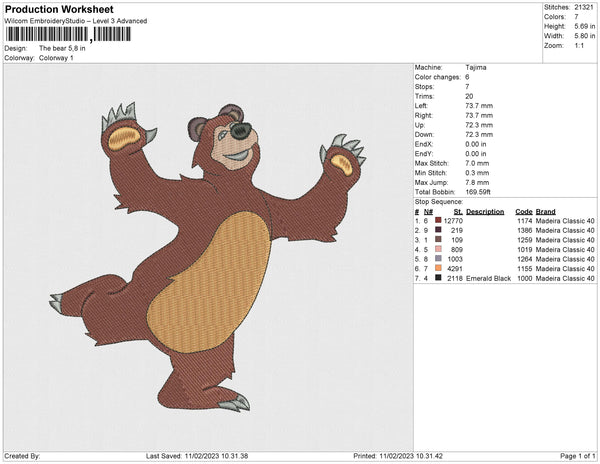
Task: Click the Machine value 'Tajima'
Action: tap(476, 67)
